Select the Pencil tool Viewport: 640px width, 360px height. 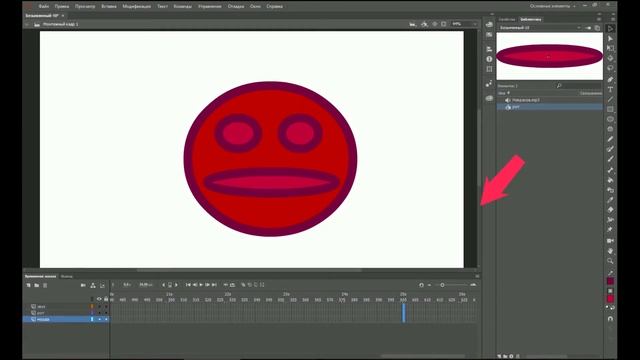coord(610,139)
